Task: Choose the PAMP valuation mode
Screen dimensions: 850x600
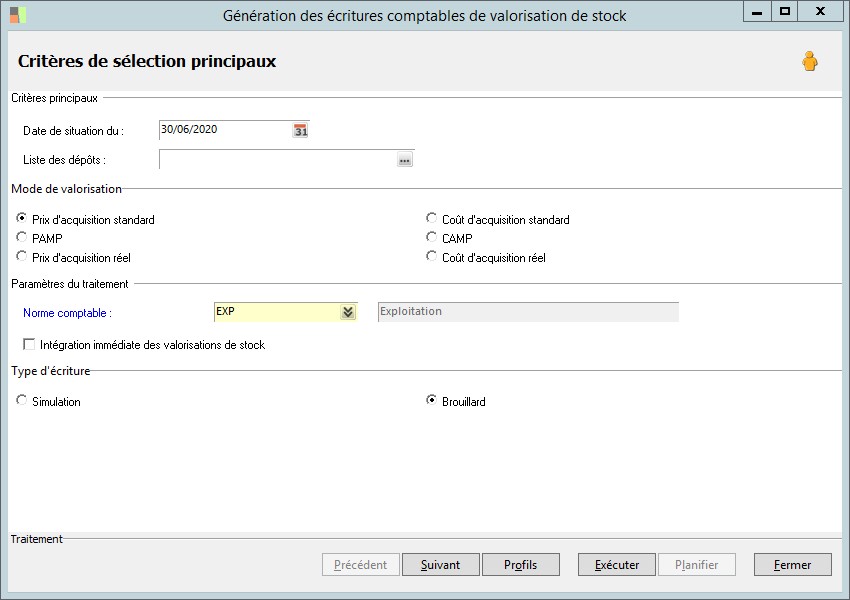Action: pos(22,237)
